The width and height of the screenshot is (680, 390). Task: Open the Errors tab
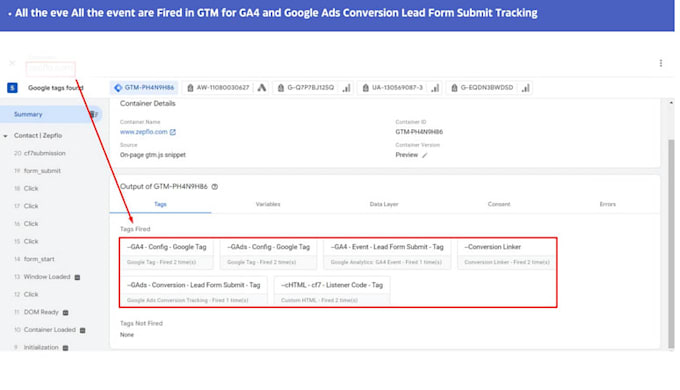coord(608,204)
